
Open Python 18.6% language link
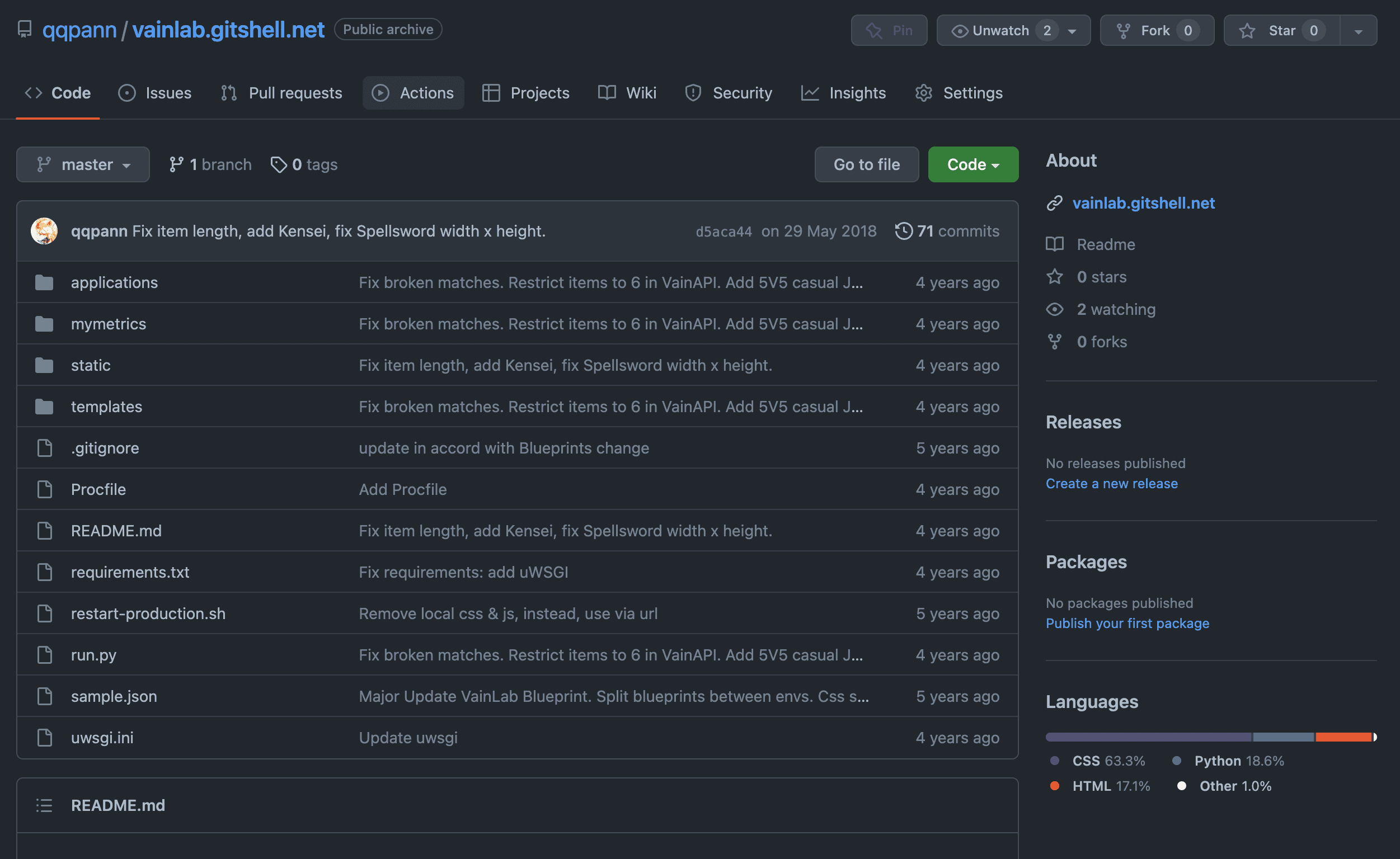[x=1228, y=760]
